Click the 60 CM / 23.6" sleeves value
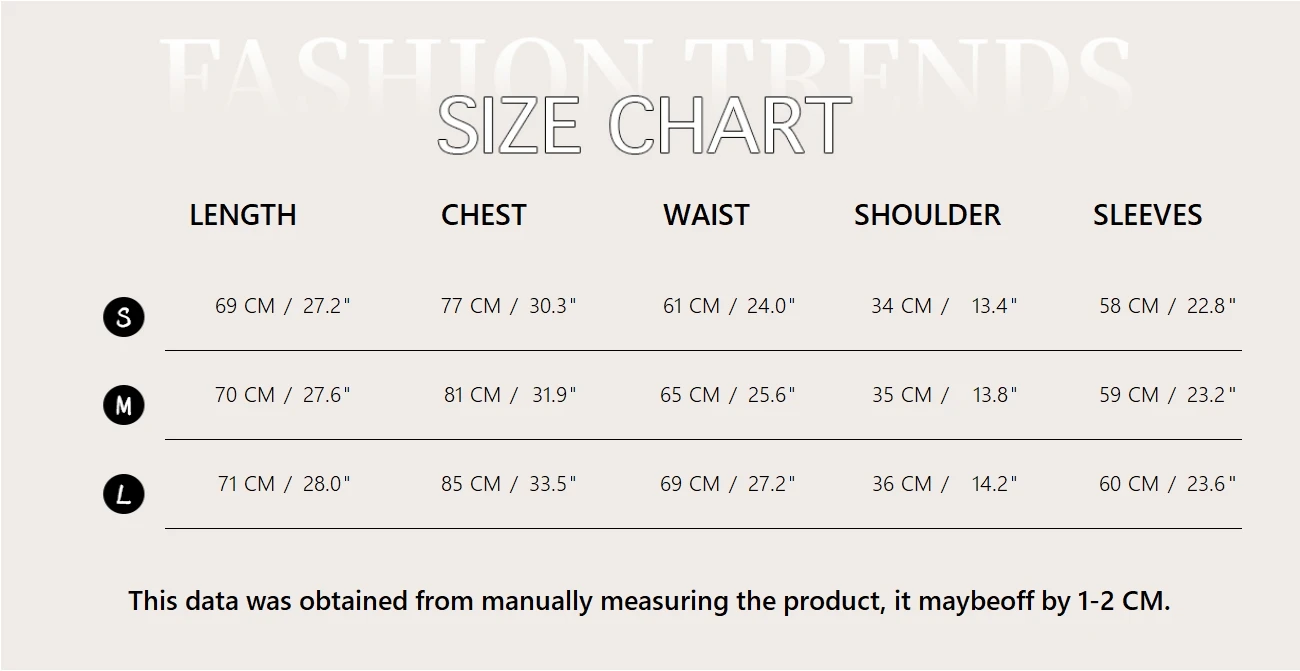 (x=1168, y=484)
